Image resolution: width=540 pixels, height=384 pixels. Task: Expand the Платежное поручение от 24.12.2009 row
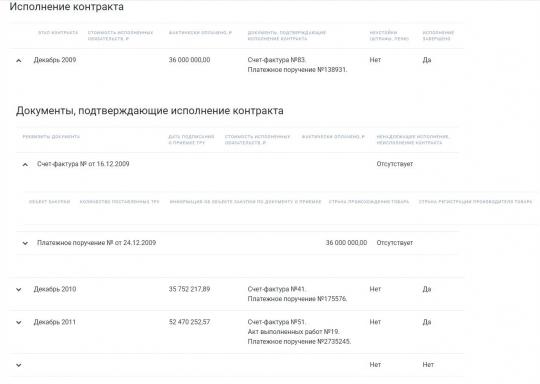click(x=25, y=243)
